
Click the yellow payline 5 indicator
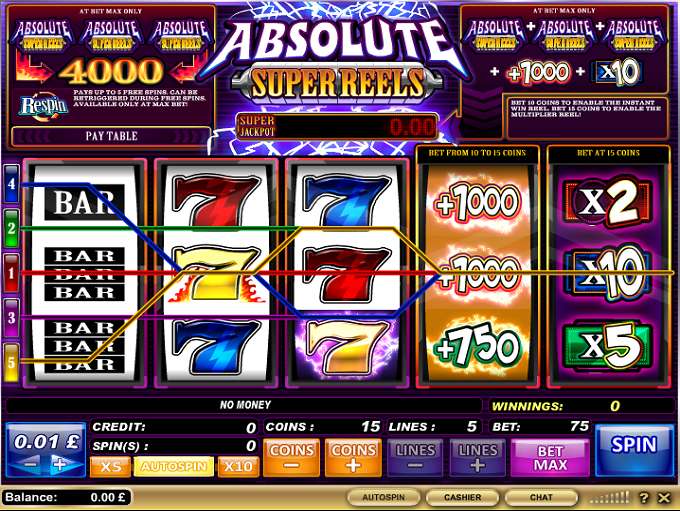11,363
